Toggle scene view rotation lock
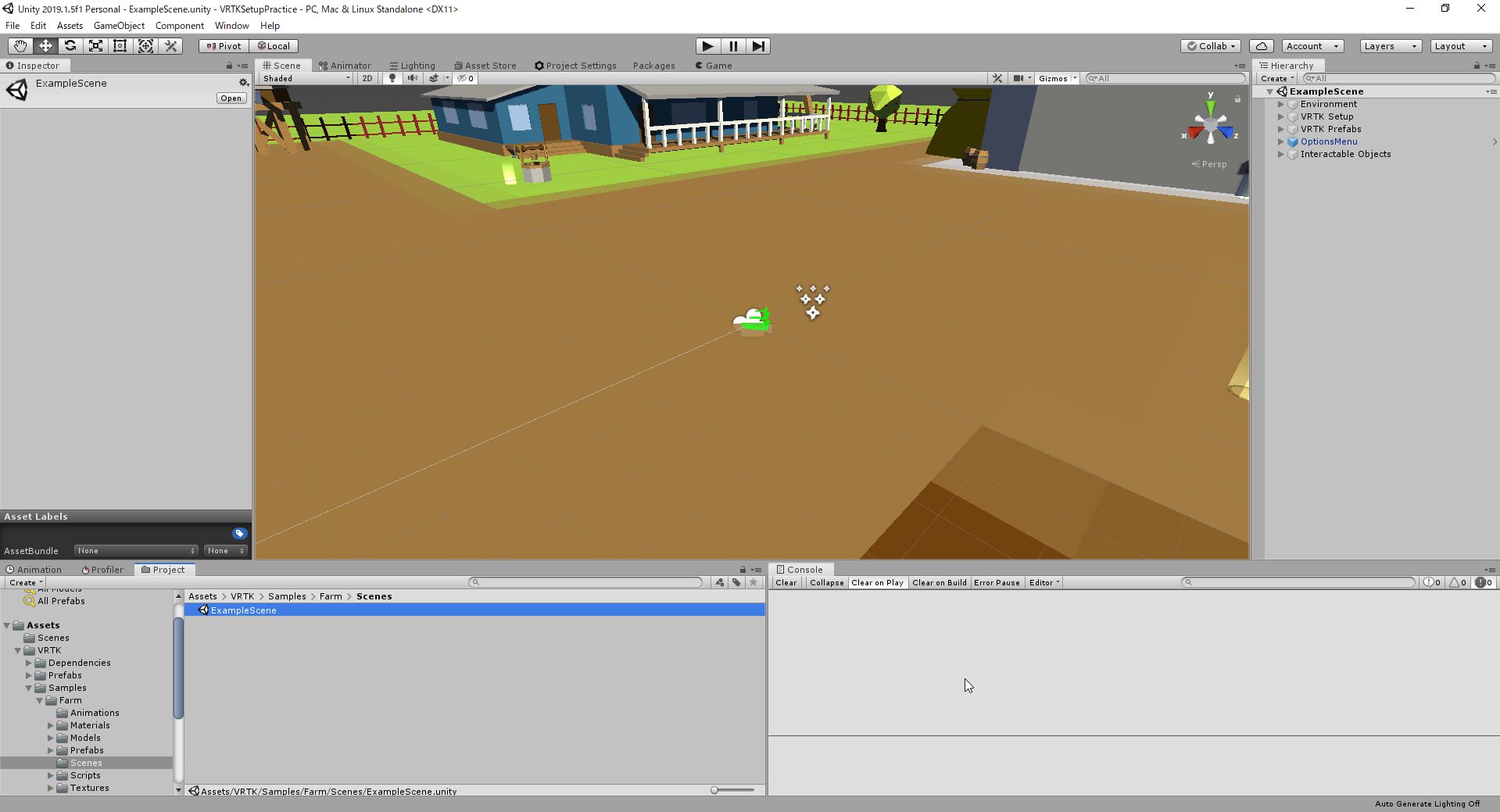1500x812 pixels. point(1237,99)
